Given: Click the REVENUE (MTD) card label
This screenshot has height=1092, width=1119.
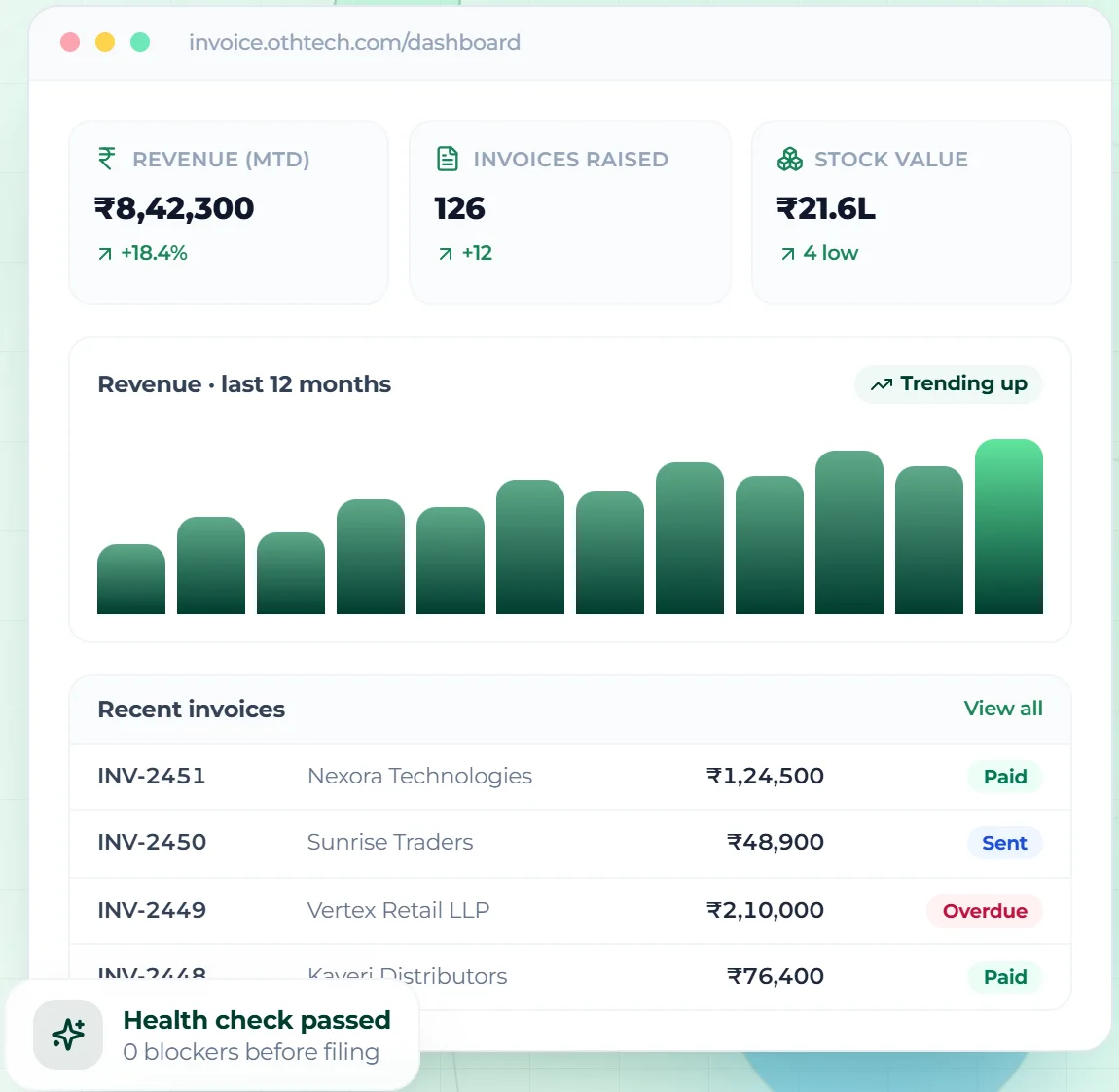Looking at the screenshot, I should [x=221, y=160].
